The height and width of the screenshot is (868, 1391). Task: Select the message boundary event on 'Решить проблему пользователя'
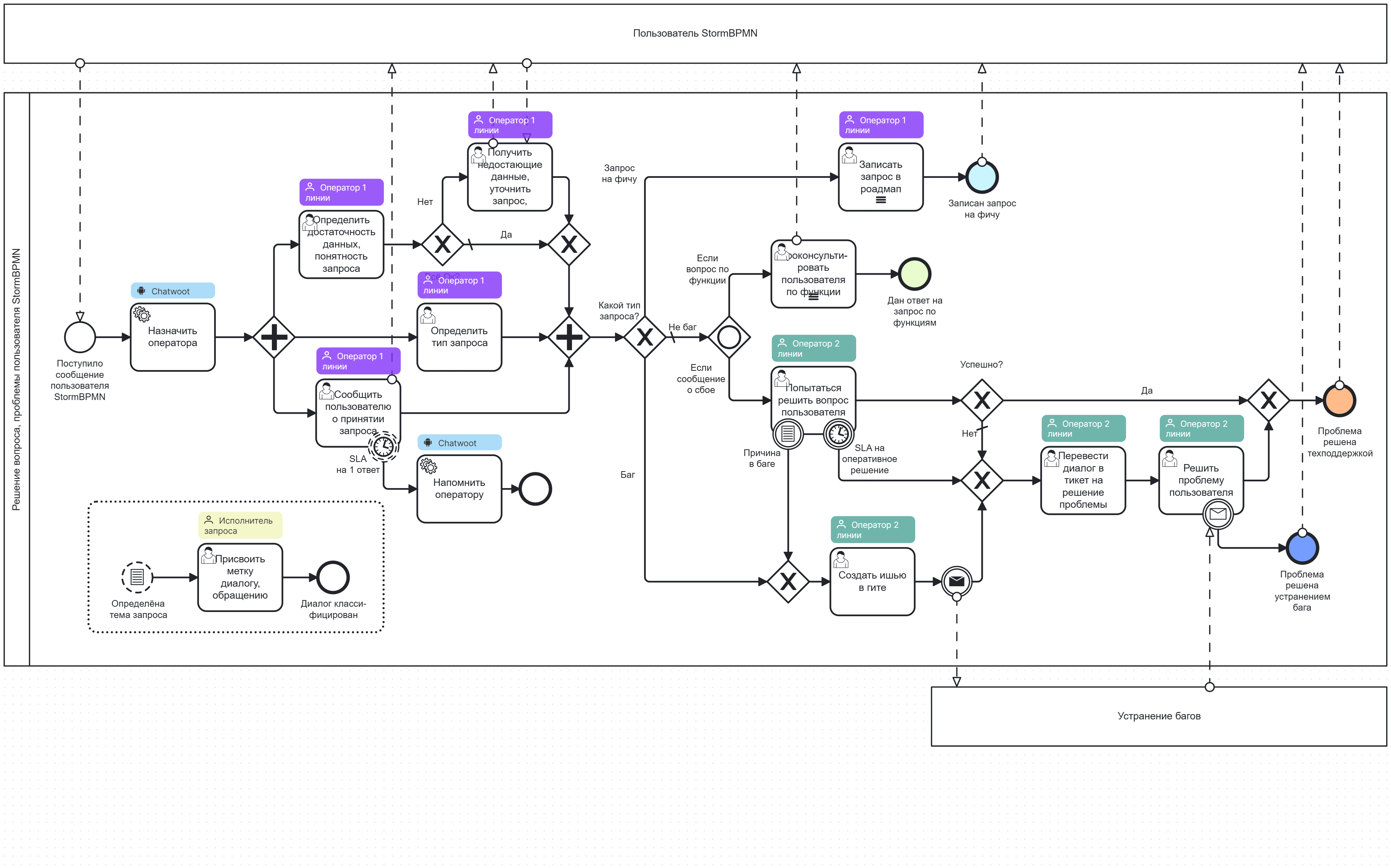click(x=1218, y=514)
